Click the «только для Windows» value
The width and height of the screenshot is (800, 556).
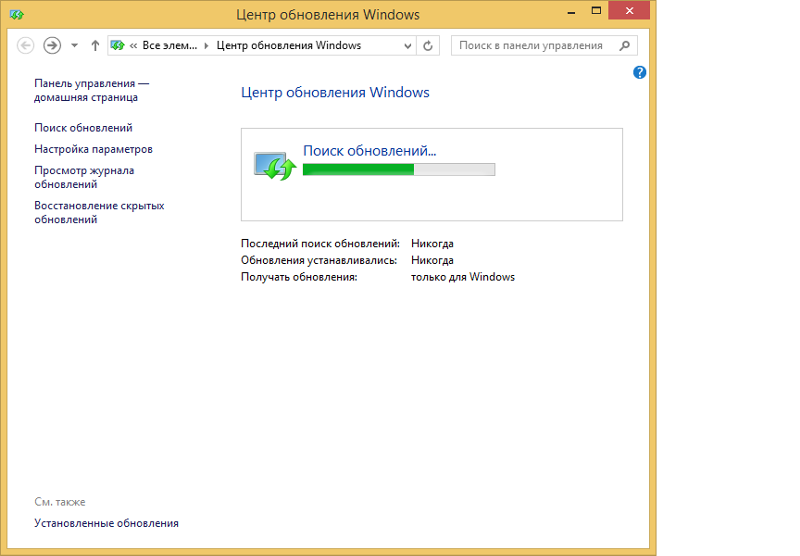tap(463, 277)
